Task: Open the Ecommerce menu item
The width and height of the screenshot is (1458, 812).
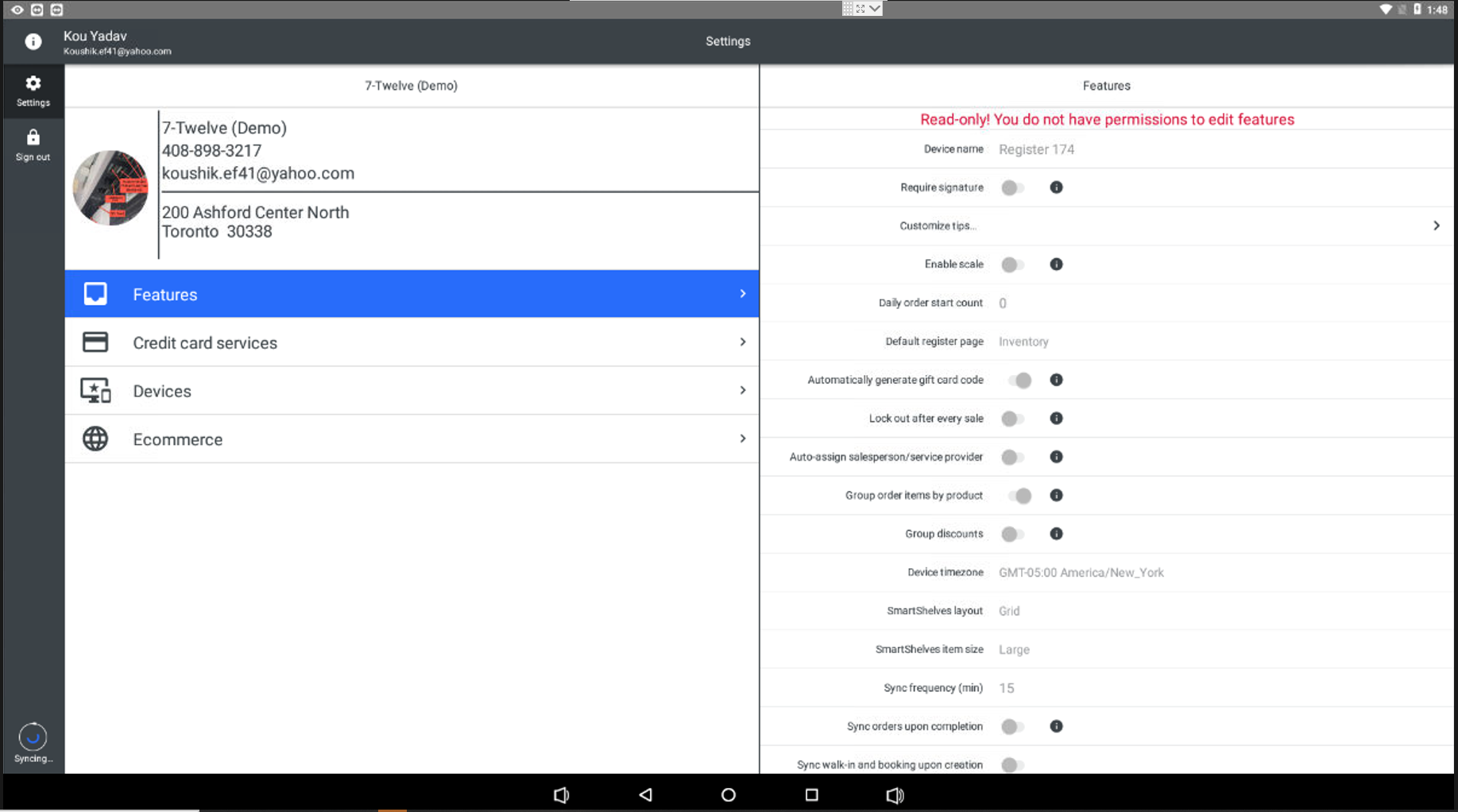Action: click(x=412, y=439)
